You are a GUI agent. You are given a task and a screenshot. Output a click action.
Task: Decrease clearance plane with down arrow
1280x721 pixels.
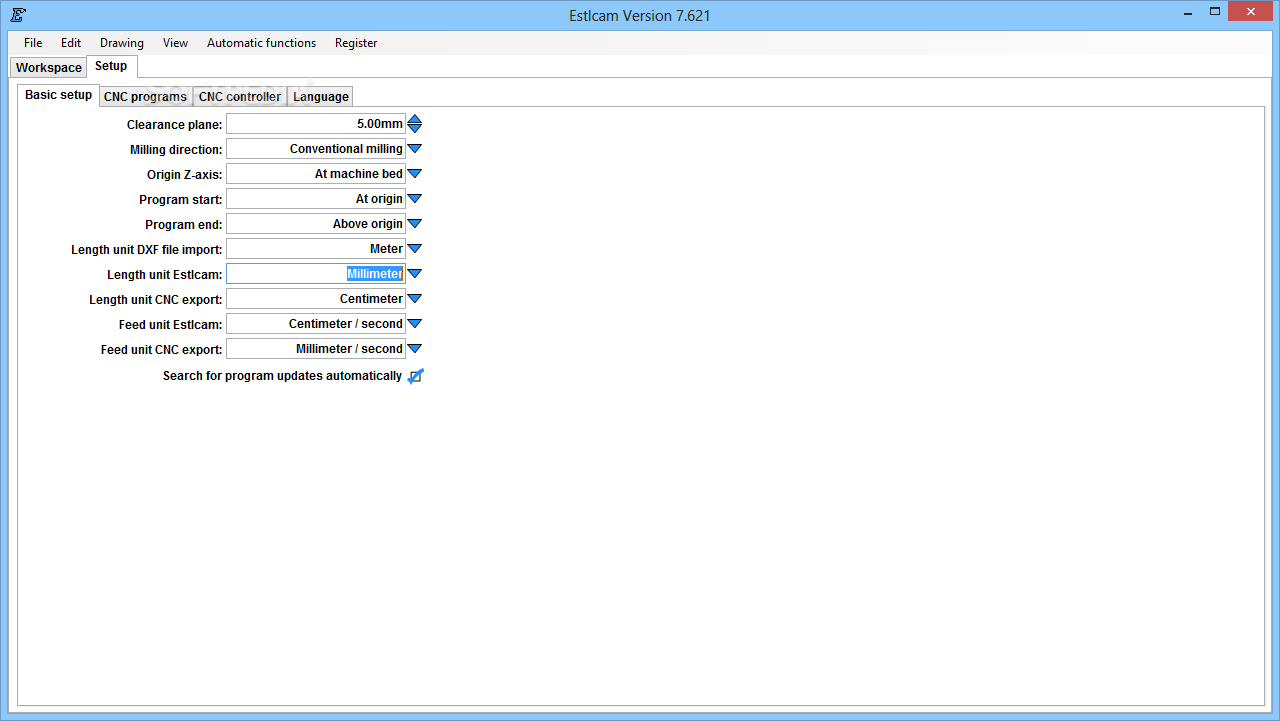[415, 129]
